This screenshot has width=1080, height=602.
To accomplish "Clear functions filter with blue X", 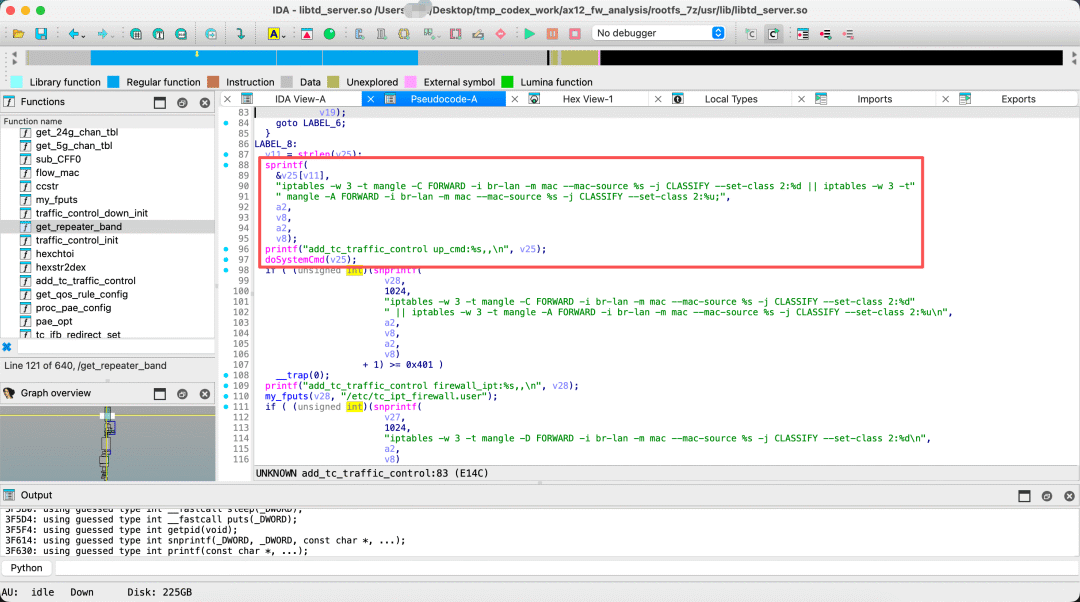I will 7,346.
